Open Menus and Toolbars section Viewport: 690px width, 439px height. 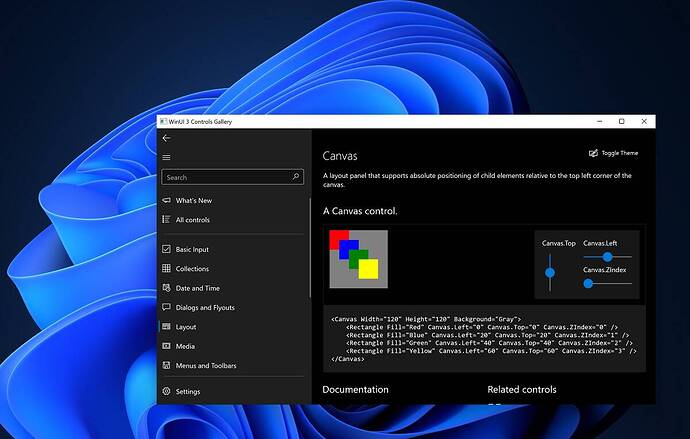point(206,366)
